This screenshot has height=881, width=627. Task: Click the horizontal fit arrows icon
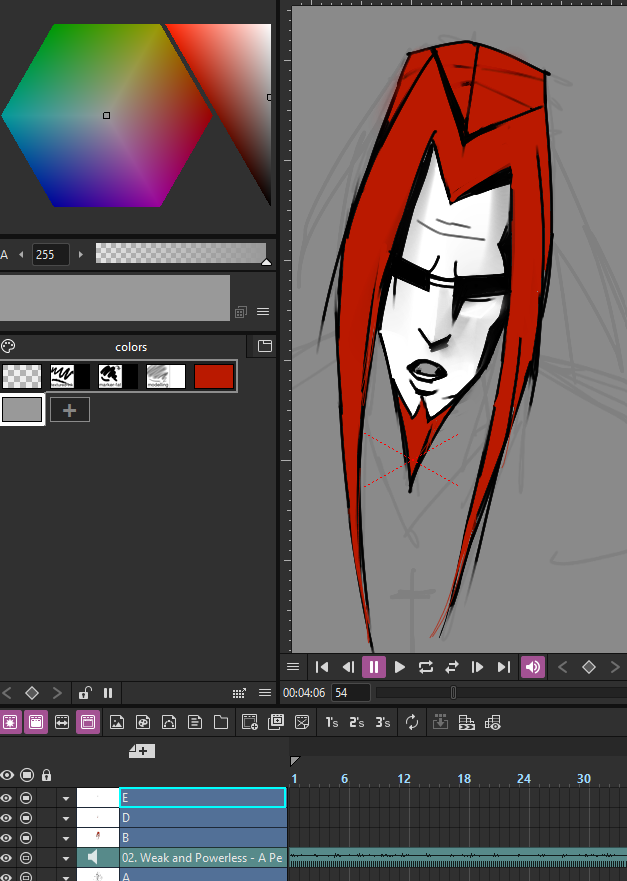click(x=62, y=723)
